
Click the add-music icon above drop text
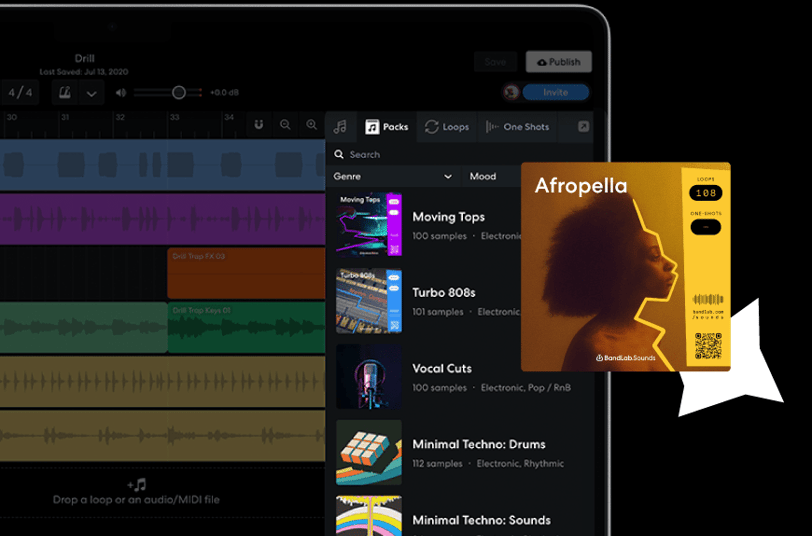[137, 485]
